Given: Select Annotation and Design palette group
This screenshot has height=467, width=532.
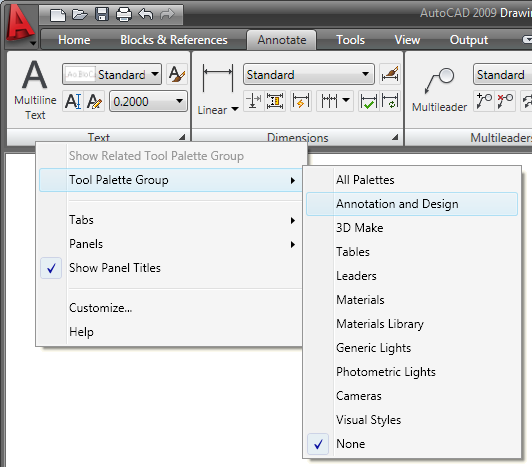Looking at the screenshot, I should (412, 204).
